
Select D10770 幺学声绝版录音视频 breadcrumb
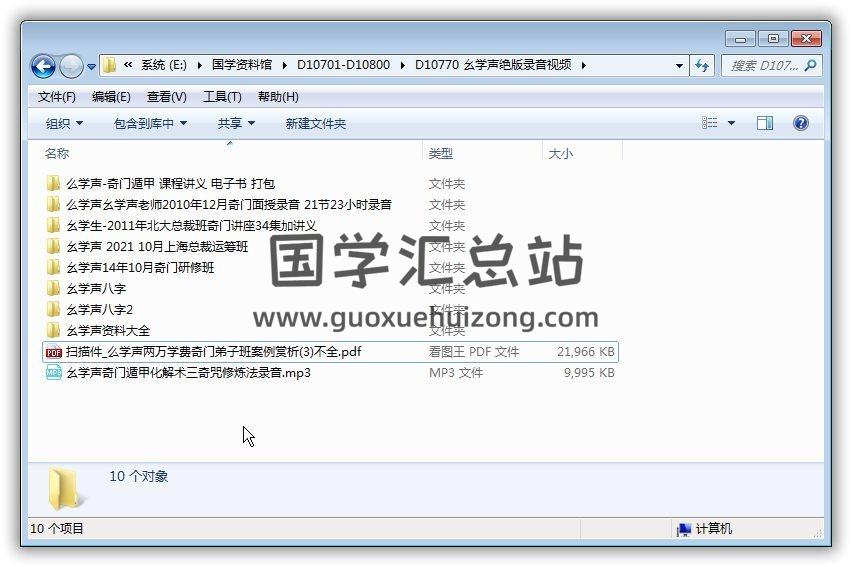[493, 65]
